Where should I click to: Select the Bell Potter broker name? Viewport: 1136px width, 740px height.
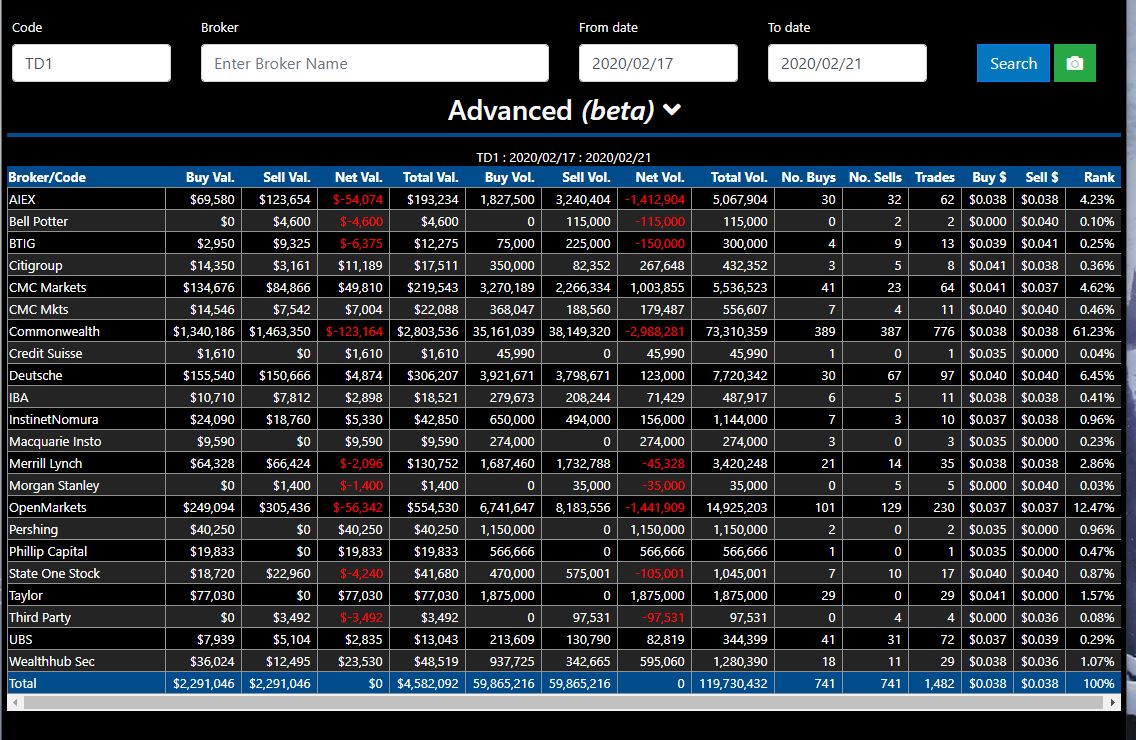tap(38, 222)
